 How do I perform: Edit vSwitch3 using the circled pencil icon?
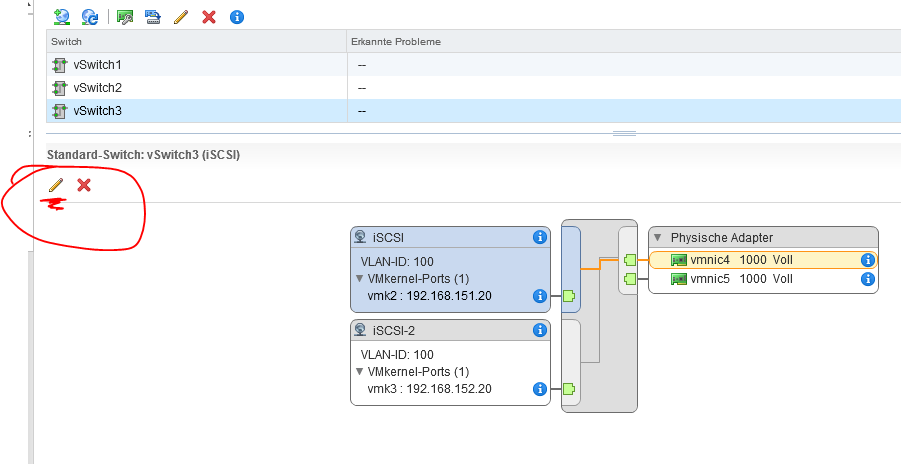pyautogui.click(x=56, y=185)
